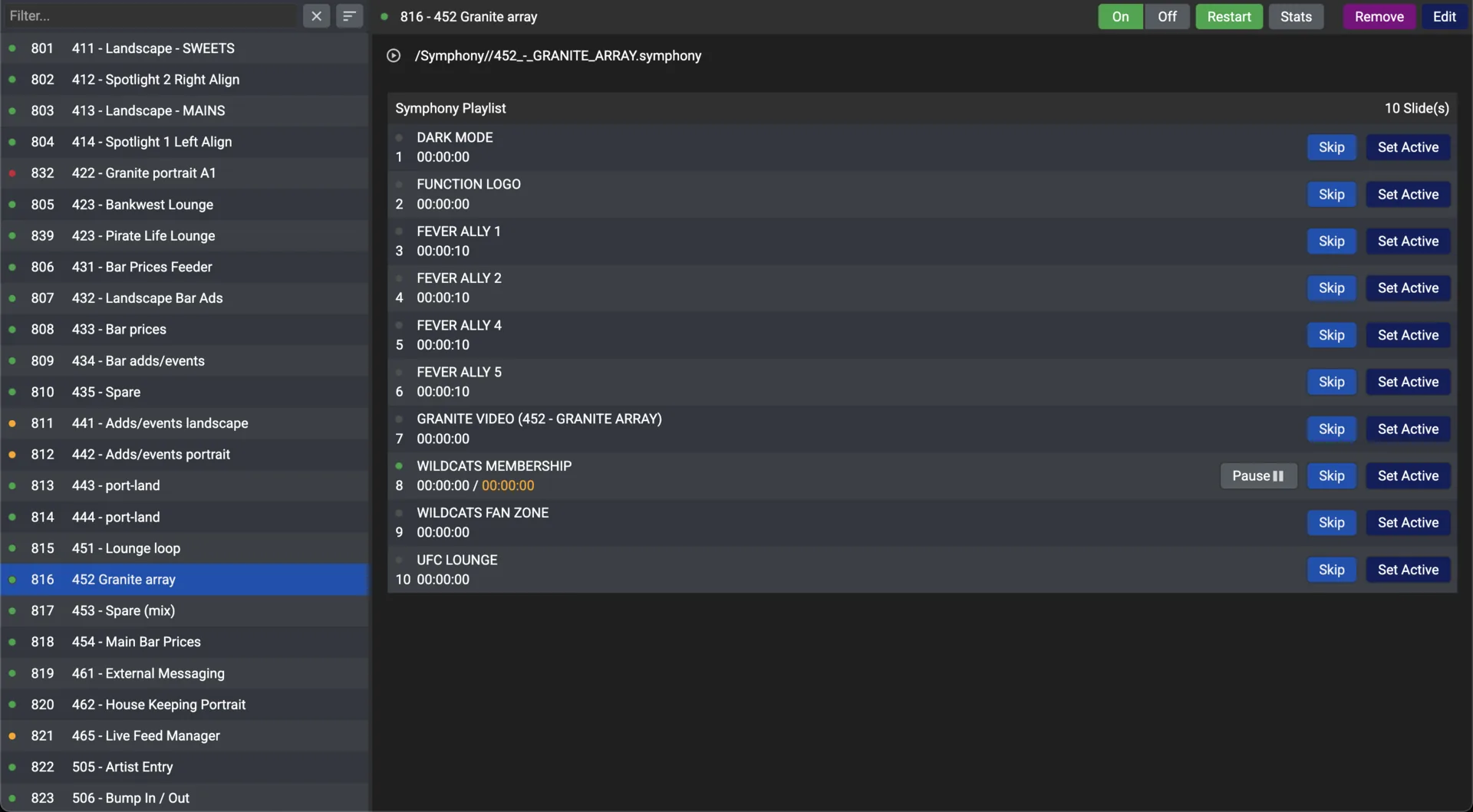
Task: Pause the WILDCATS MEMBERSHIP slide
Action: click(1258, 475)
